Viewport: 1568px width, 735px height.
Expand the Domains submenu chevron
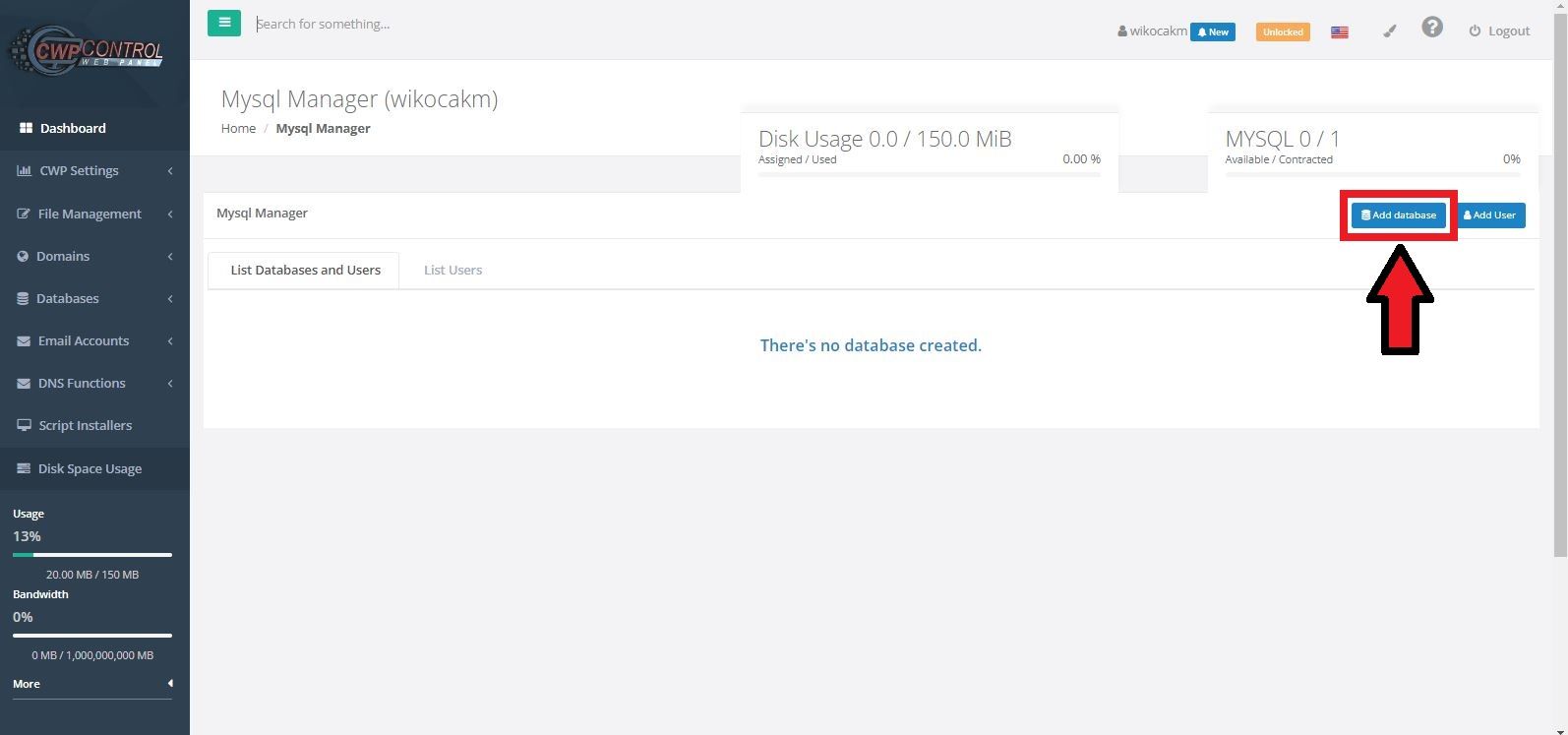click(x=170, y=256)
